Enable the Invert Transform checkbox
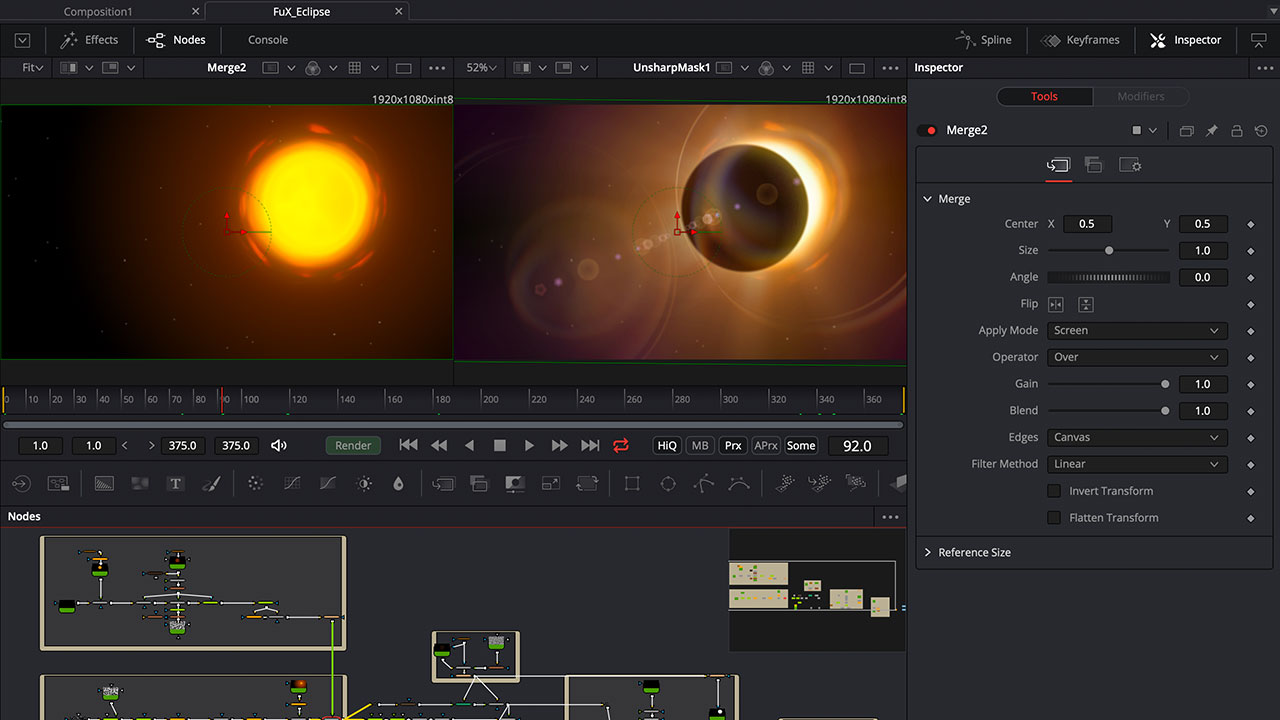 [x=1053, y=491]
